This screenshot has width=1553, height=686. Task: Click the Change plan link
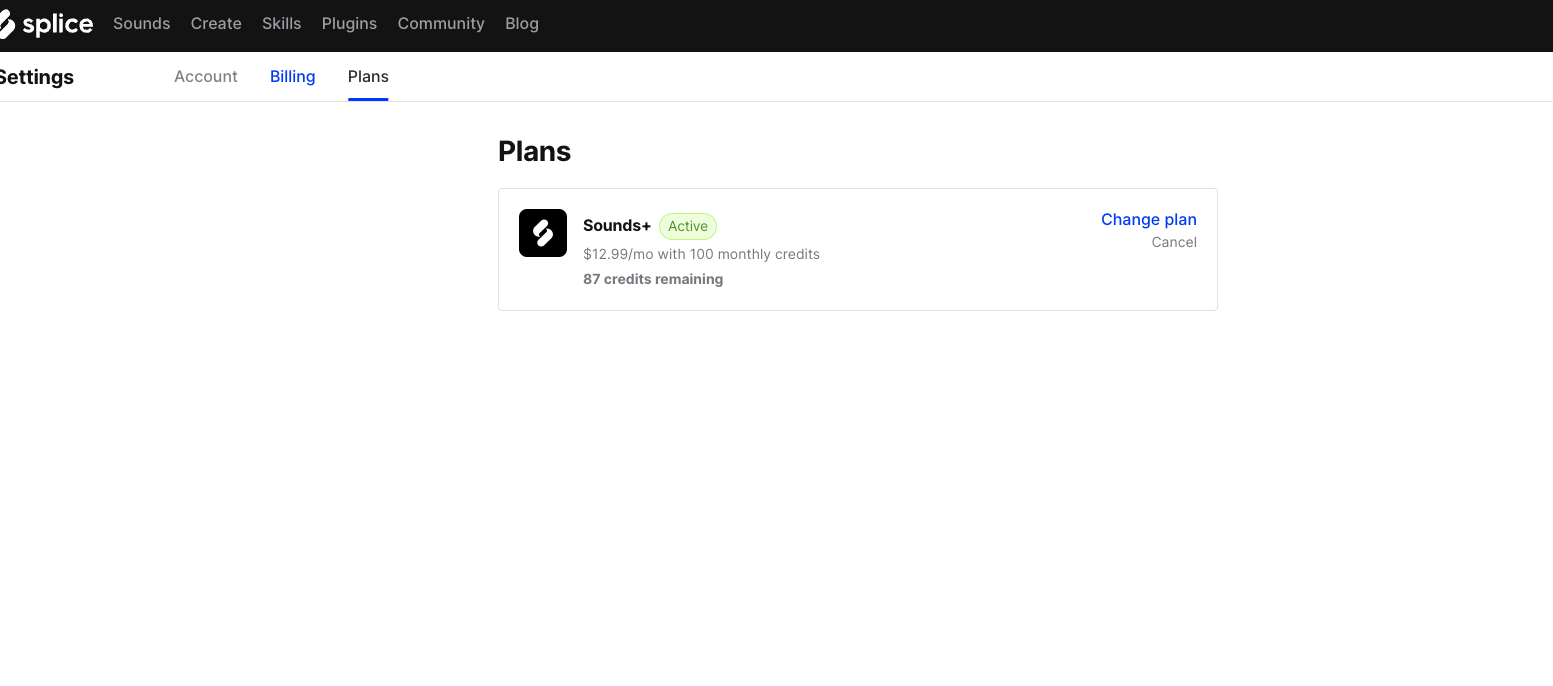coord(1149,219)
